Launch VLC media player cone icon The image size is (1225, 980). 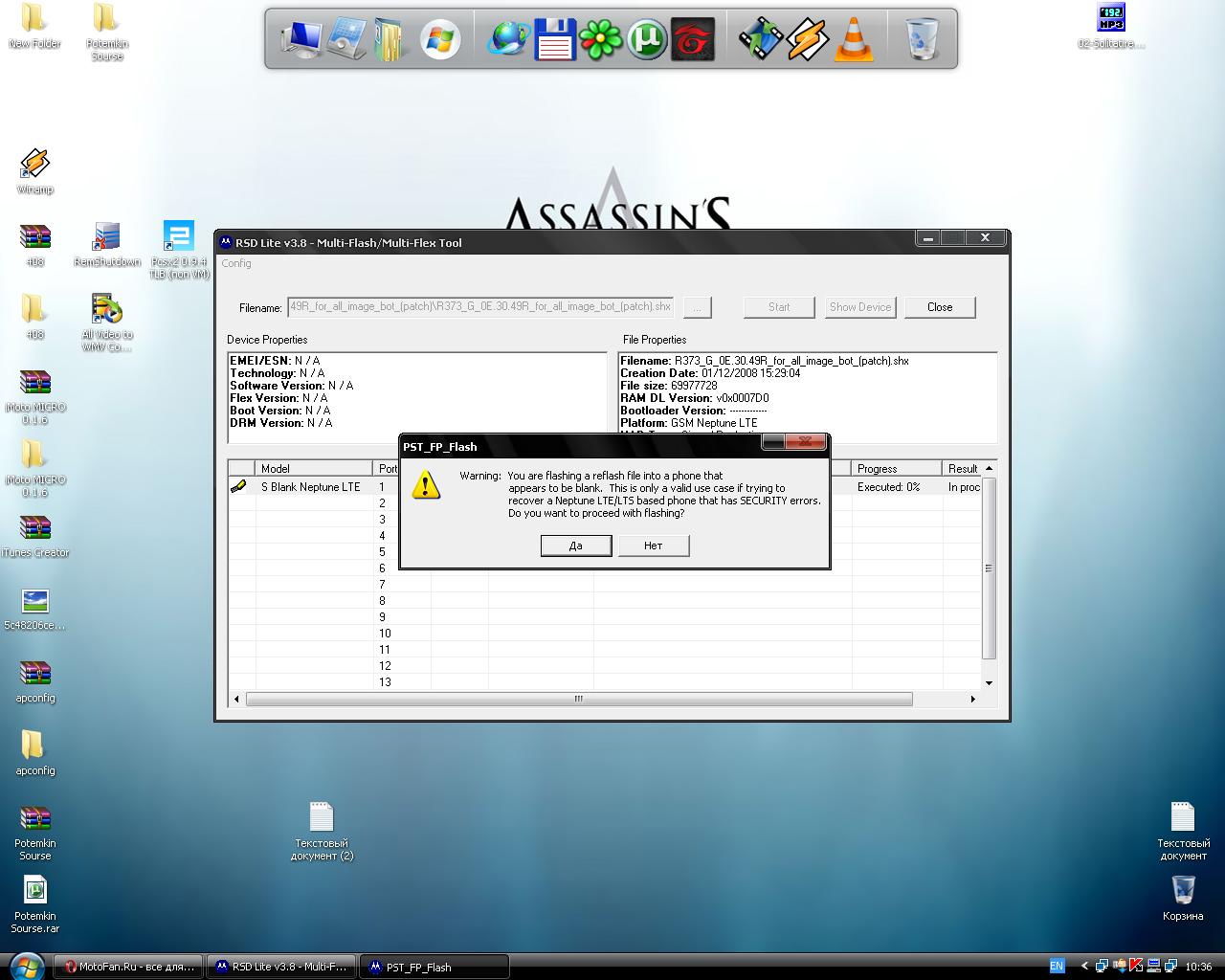point(854,39)
